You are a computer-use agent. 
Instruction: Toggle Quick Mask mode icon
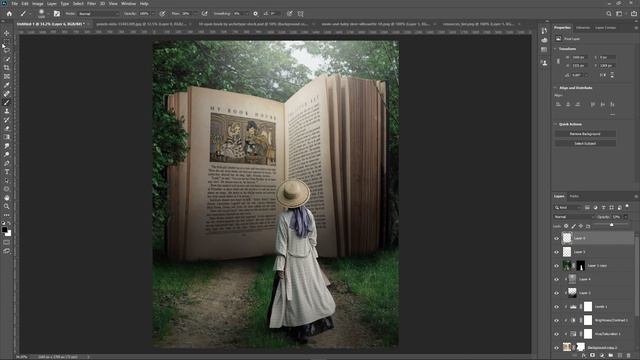(x=7, y=242)
